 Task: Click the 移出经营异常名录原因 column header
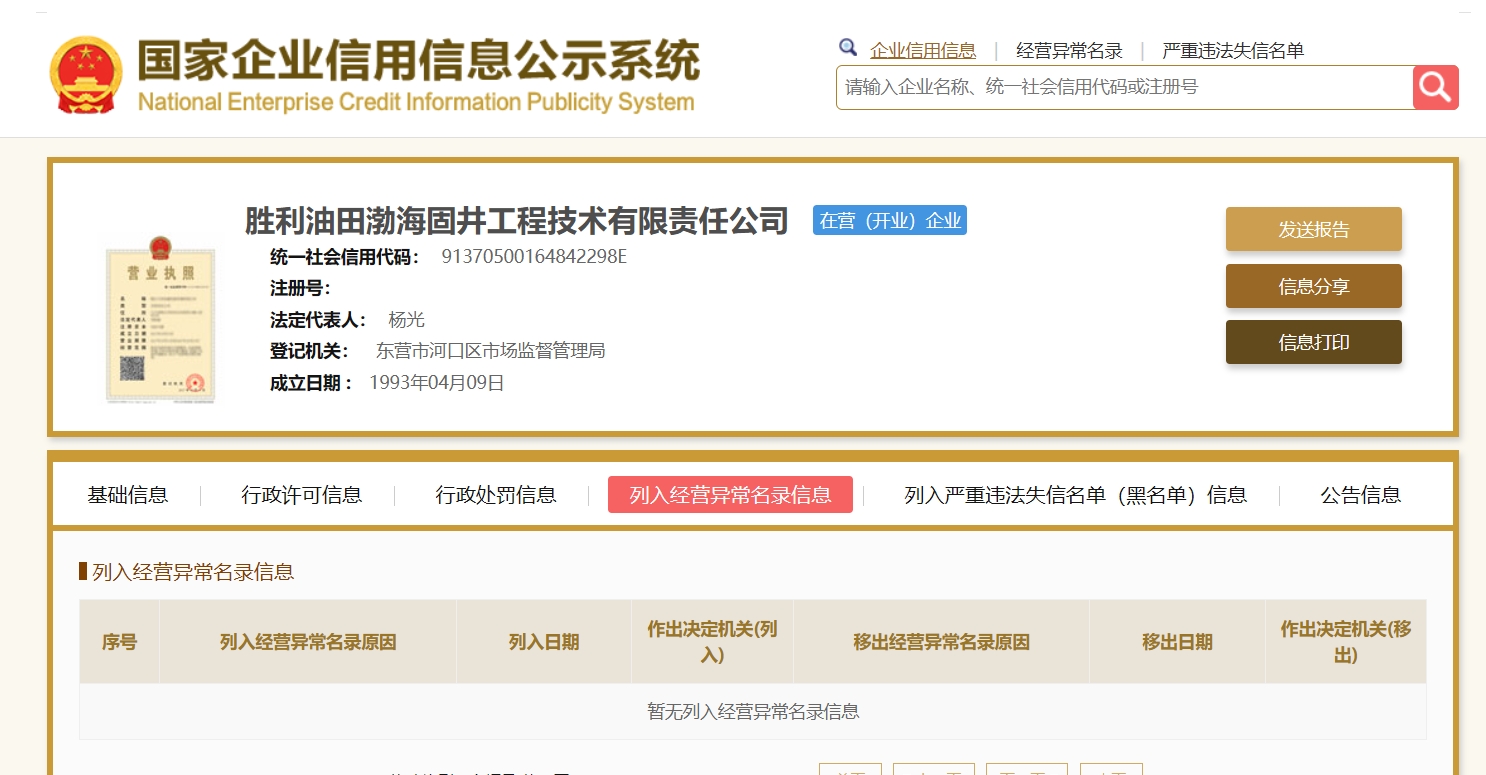point(941,642)
